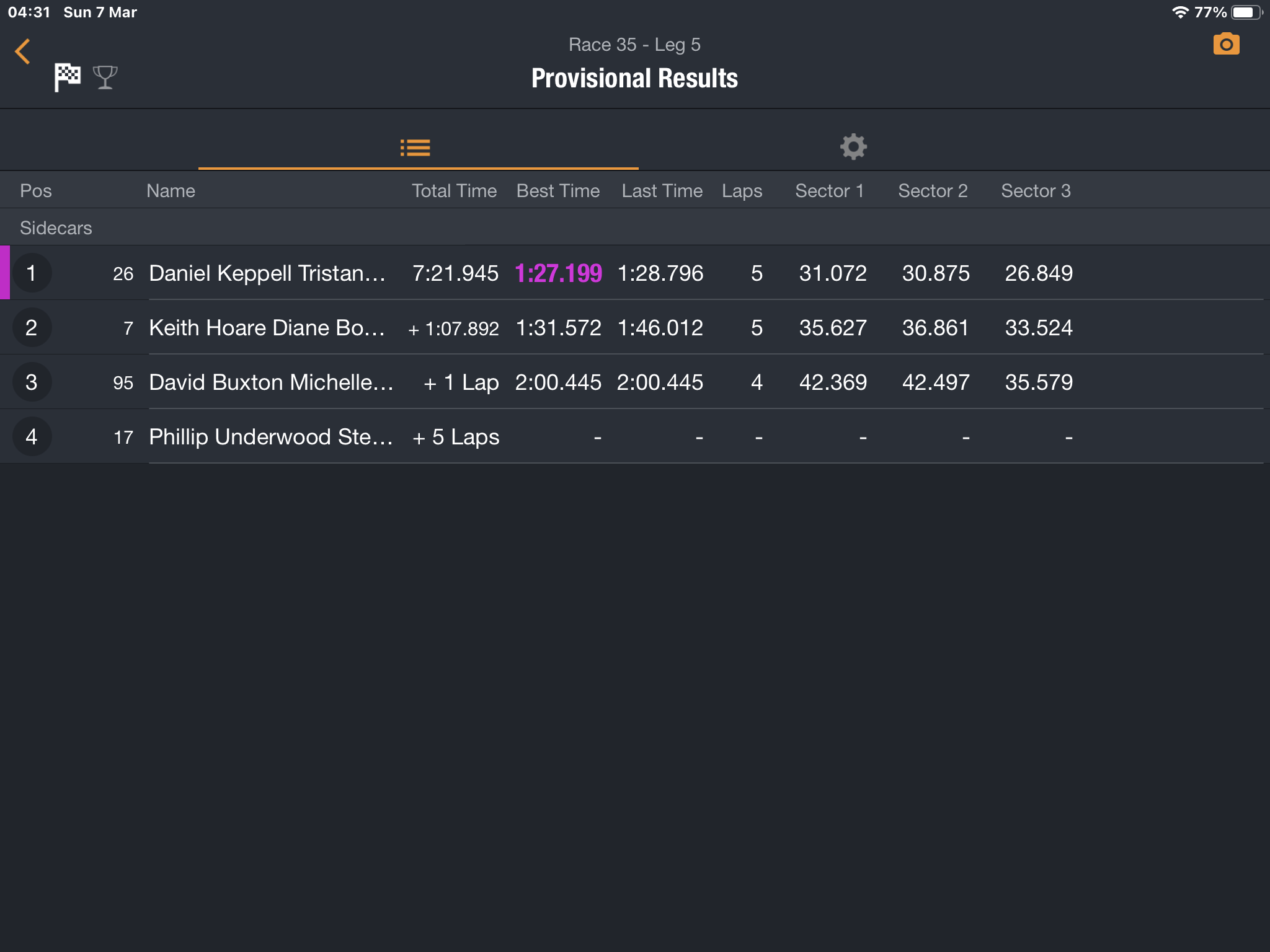
Task: Sort by the Last Time header
Action: pyautogui.click(x=662, y=191)
